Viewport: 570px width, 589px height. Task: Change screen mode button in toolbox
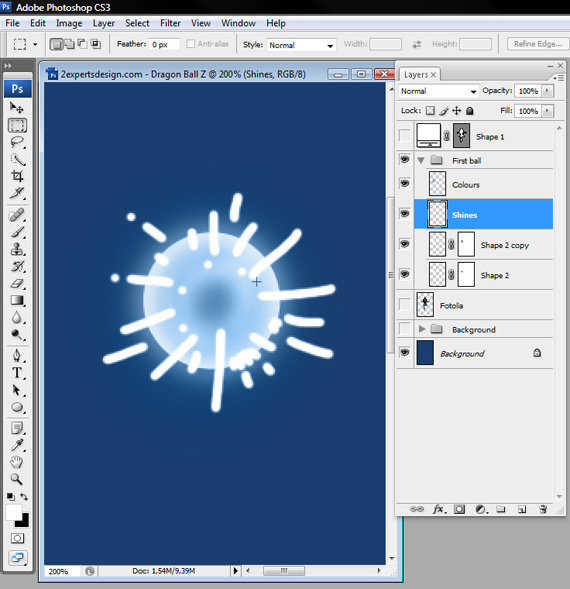click(x=17, y=558)
